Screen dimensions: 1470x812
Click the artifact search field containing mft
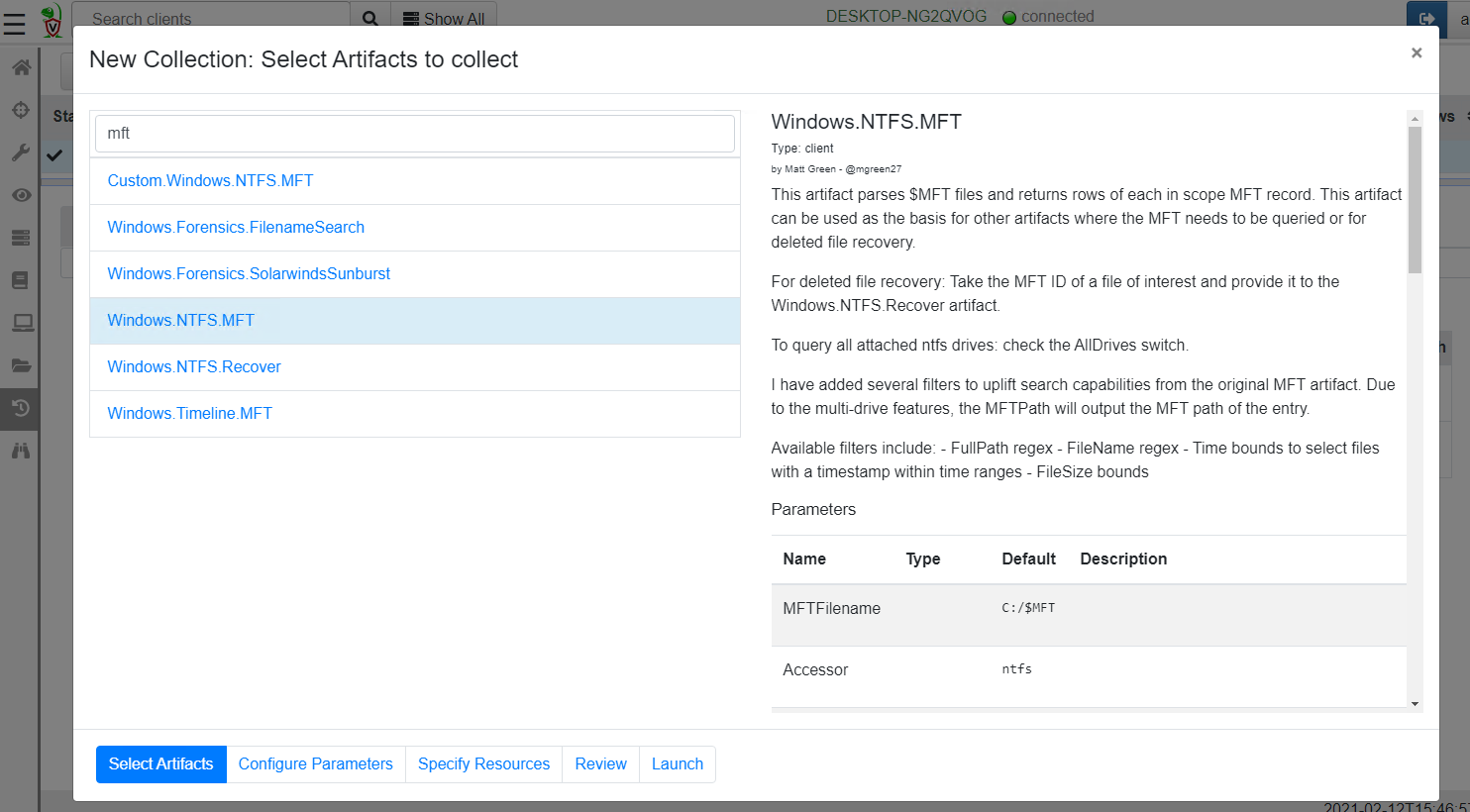click(x=414, y=134)
